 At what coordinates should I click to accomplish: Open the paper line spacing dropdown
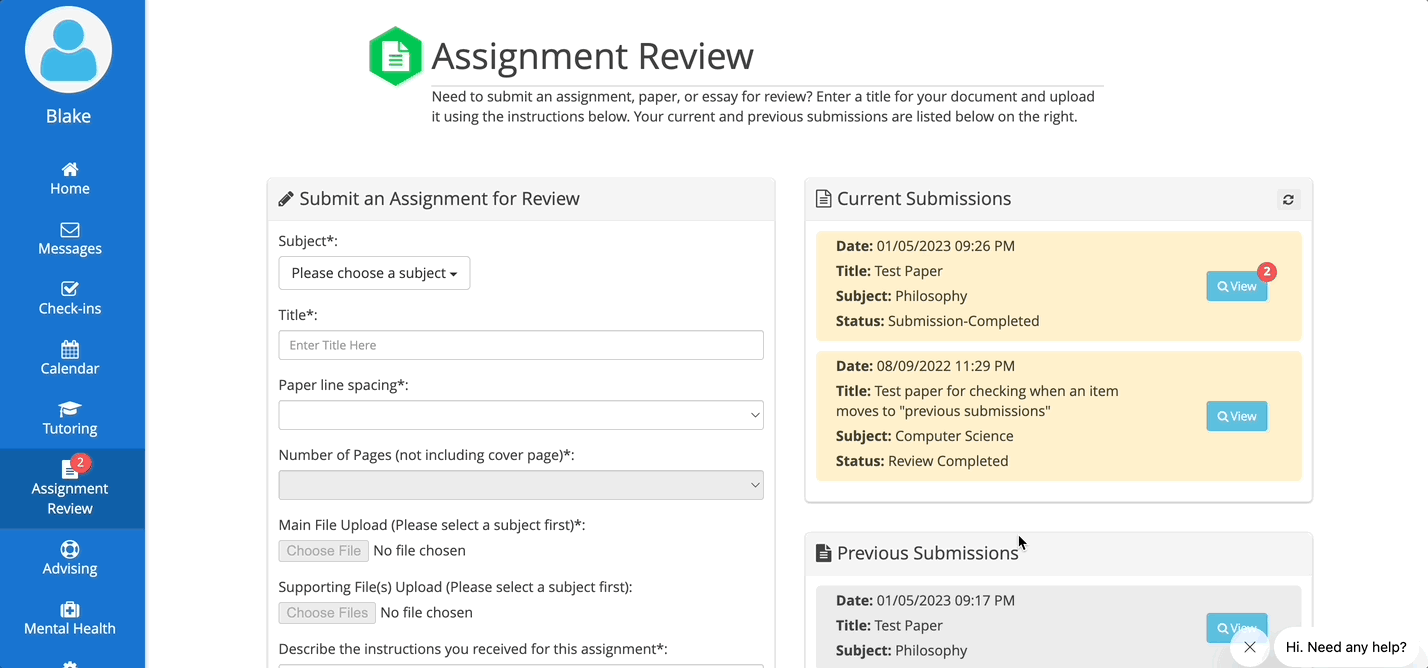pos(521,414)
